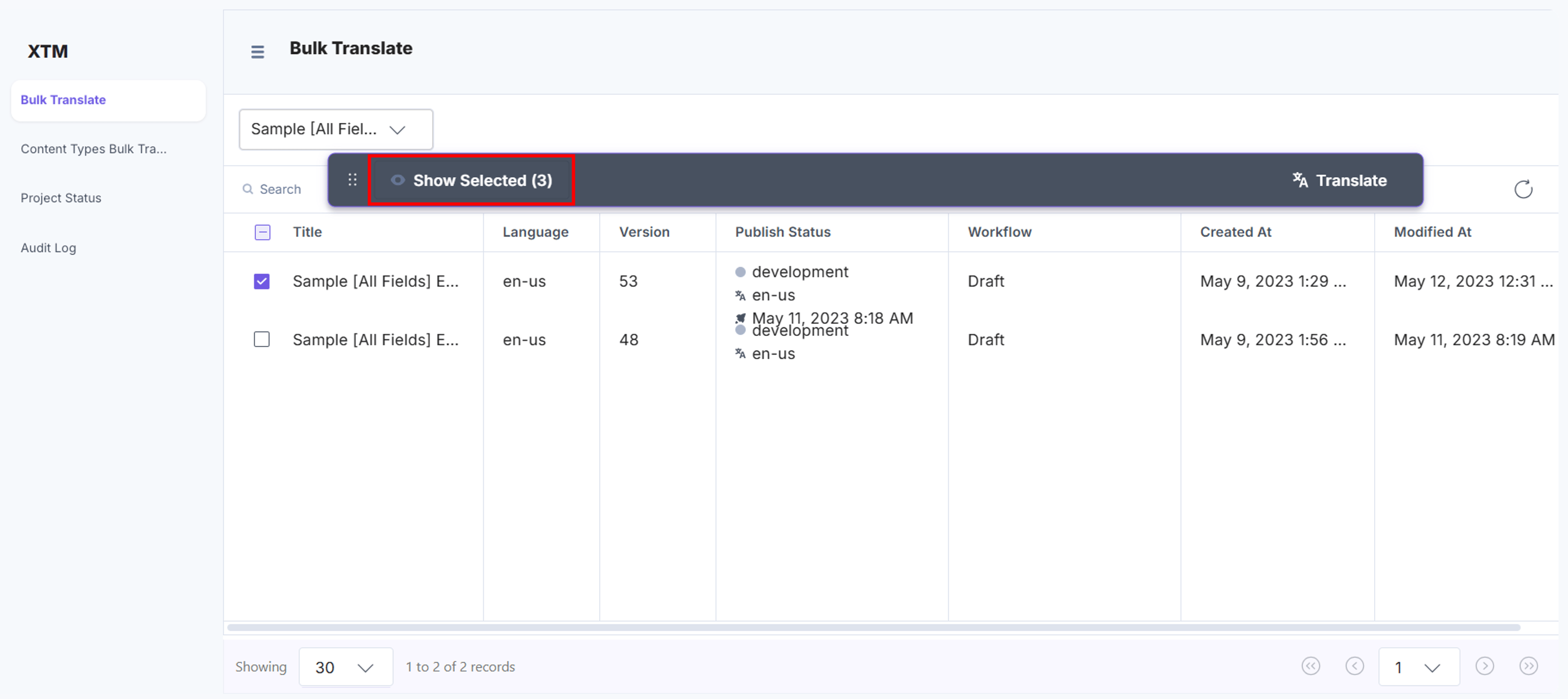Open the Sample [All Fiel... content type dropdown
Image resolution: width=1568 pixels, height=699 pixels.
pos(336,129)
